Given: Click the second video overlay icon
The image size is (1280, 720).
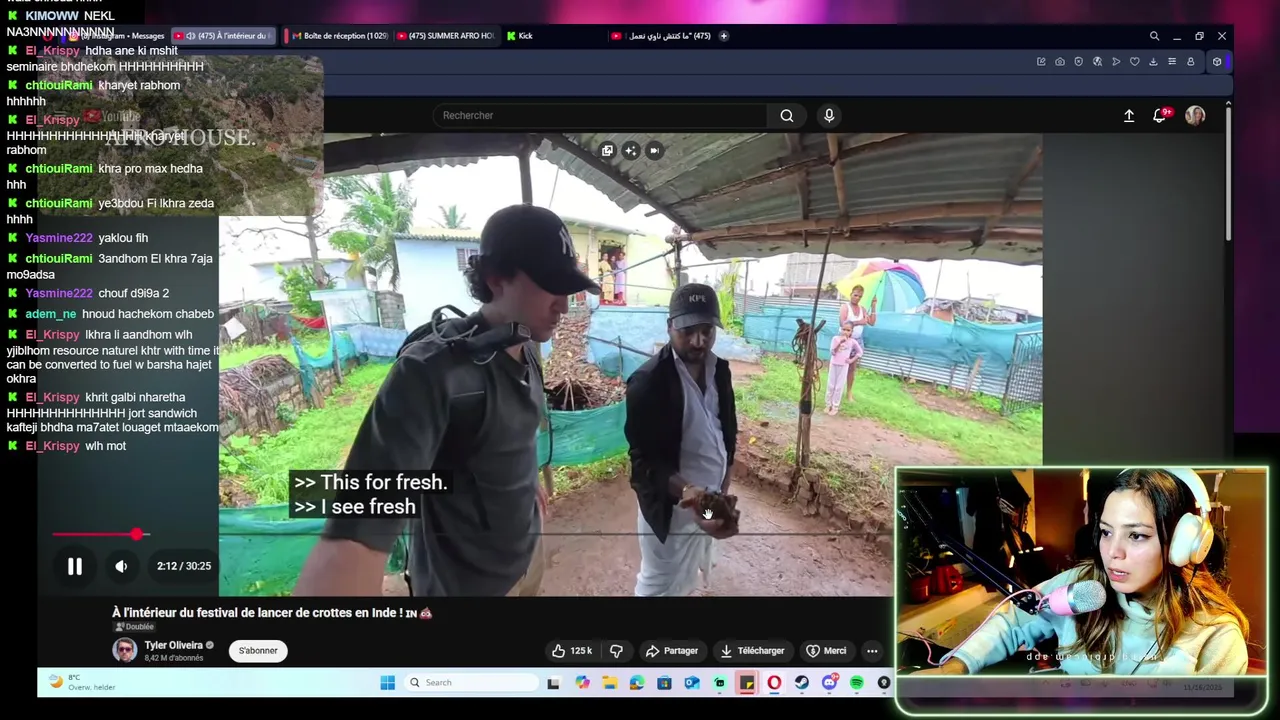Looking at the screenshot, I should (631, 151).
